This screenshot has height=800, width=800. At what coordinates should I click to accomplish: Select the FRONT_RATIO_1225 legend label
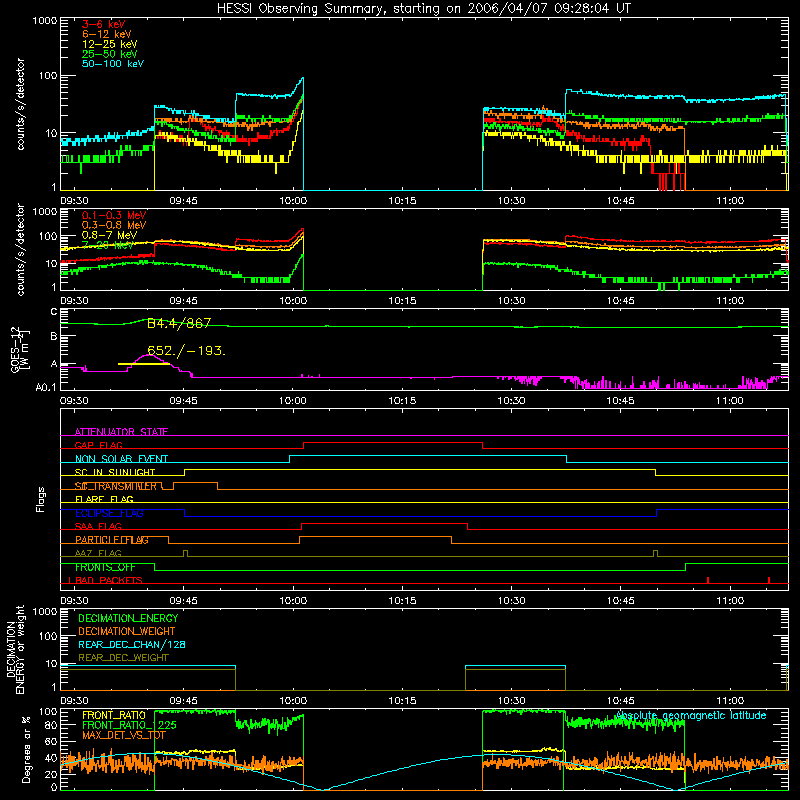[x=129, y=725]
